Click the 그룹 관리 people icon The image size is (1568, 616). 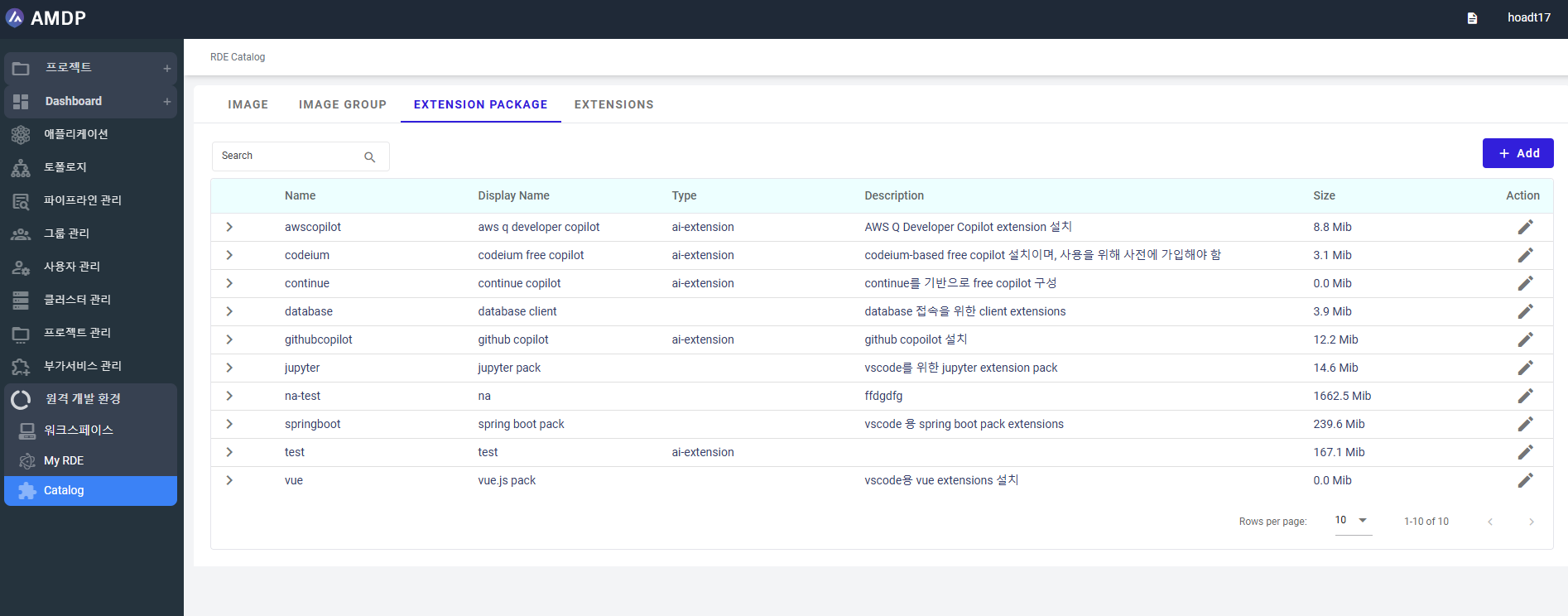click(21, 233)
